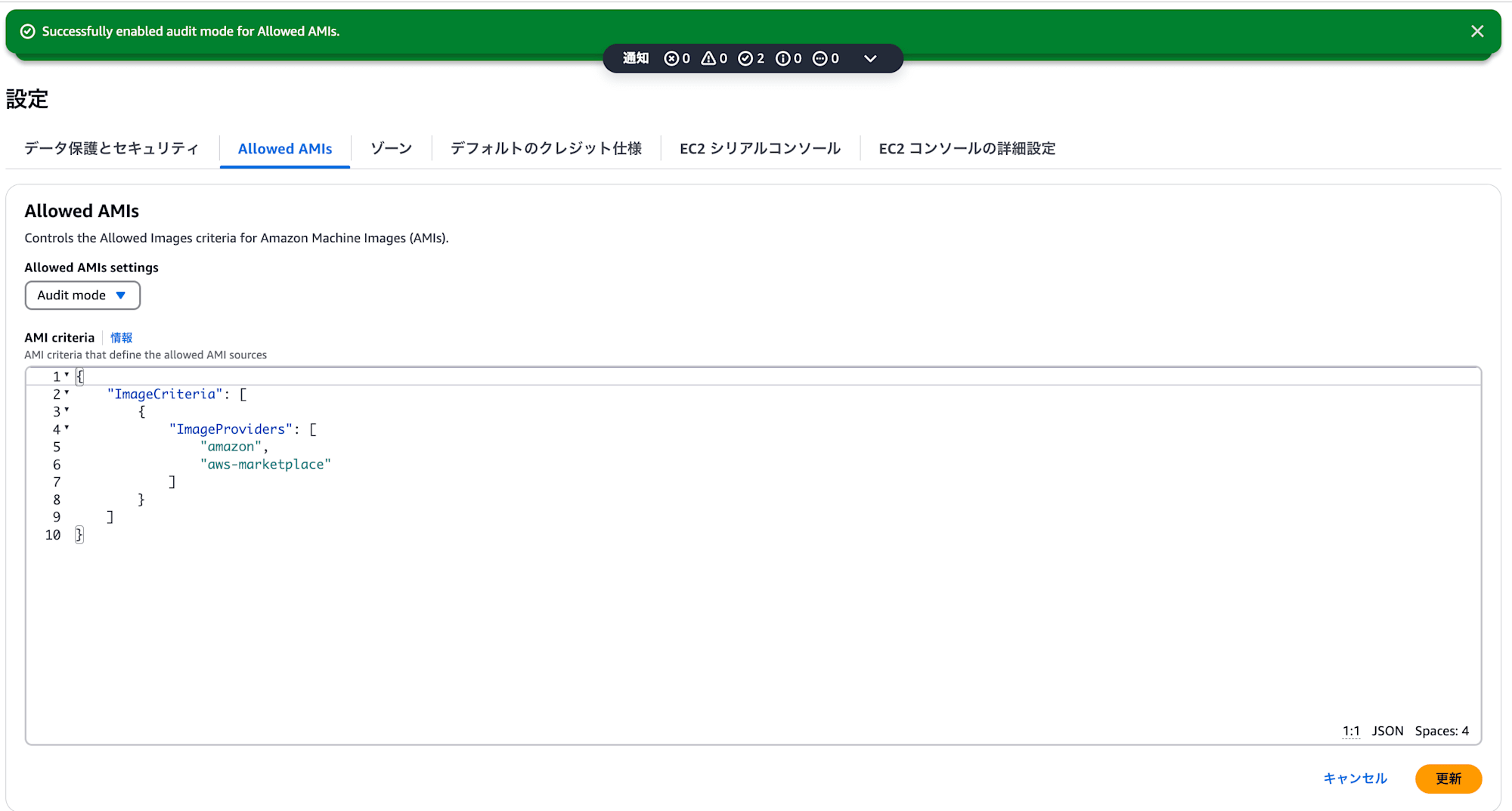Collapse the fold arrow on line 3
This screenshot has height=811, width=1512.
(x=67, y=410)
